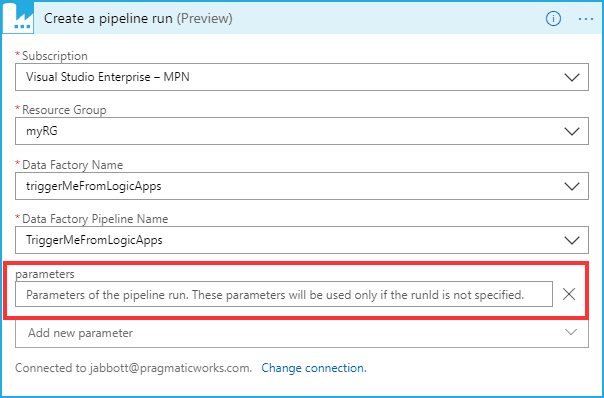Expand the Subscription dropdown chevron

572,77
